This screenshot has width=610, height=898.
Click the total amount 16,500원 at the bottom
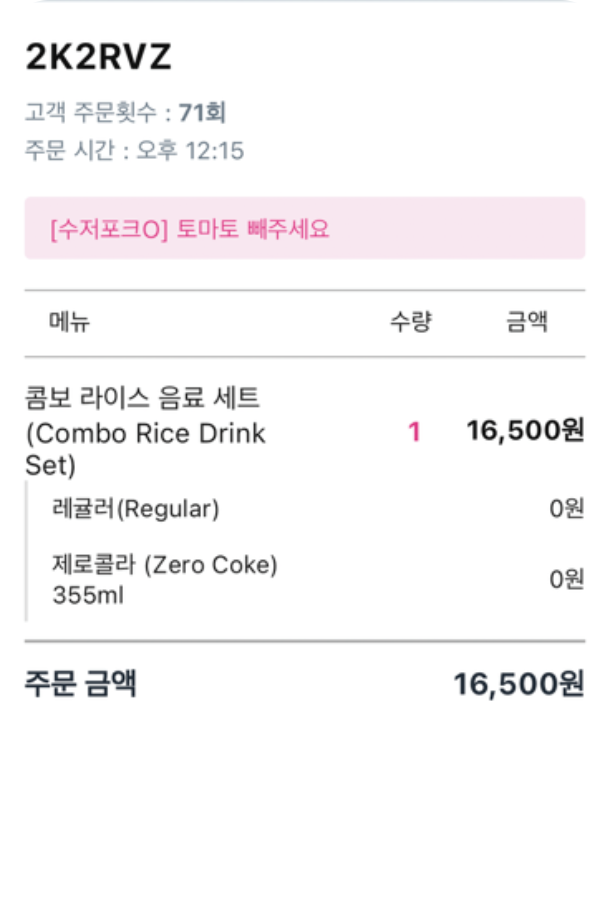pos(518,685)
